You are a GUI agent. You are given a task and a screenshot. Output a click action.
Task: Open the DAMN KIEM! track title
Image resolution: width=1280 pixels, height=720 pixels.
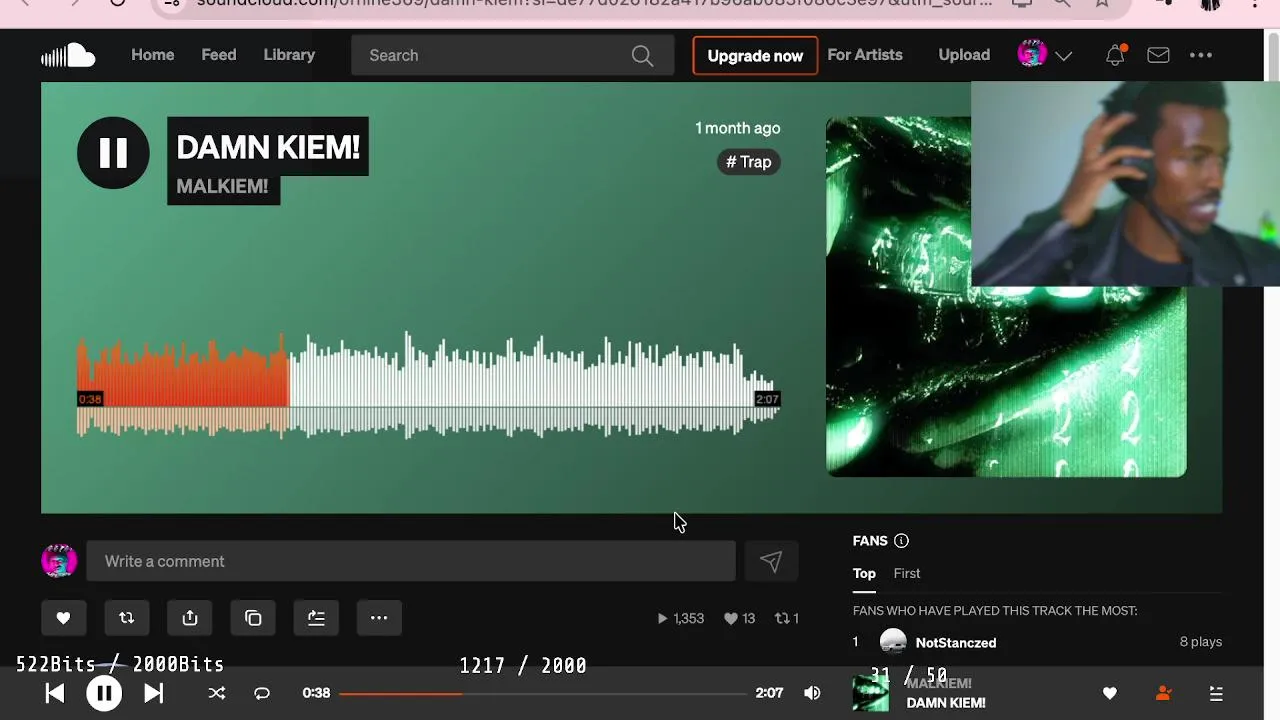(x=267, y=147)
